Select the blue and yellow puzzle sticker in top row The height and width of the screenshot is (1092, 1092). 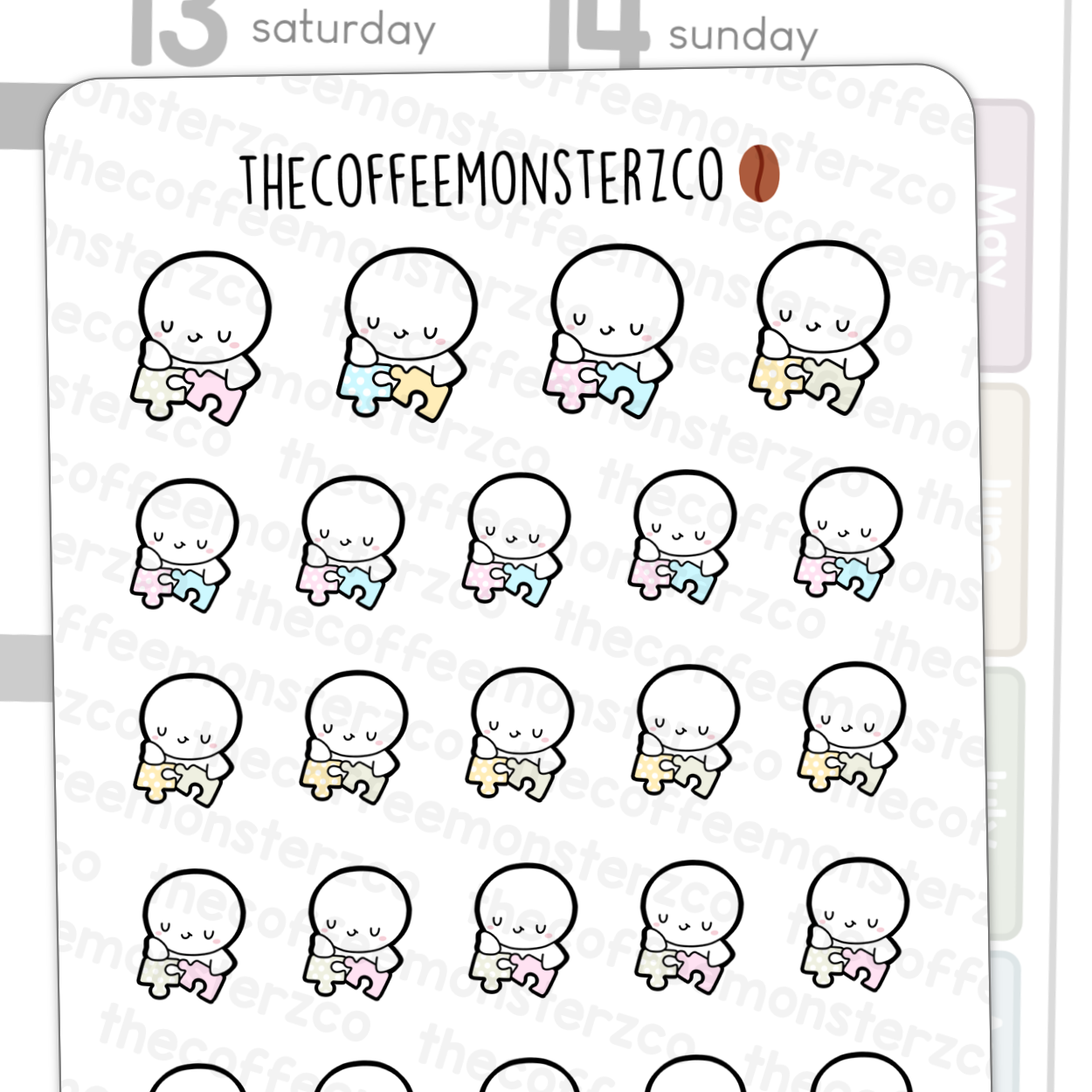(408, 334)
